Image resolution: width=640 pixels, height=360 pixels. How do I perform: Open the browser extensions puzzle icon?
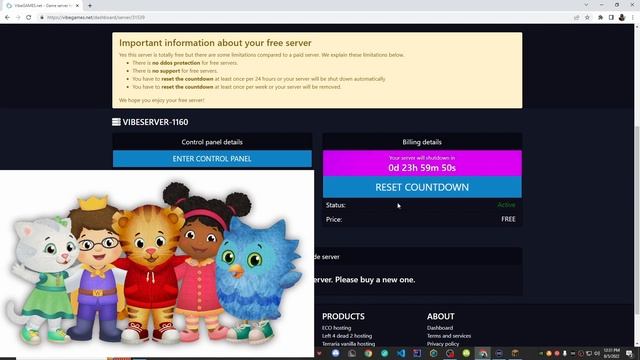(x=600, y=18)
